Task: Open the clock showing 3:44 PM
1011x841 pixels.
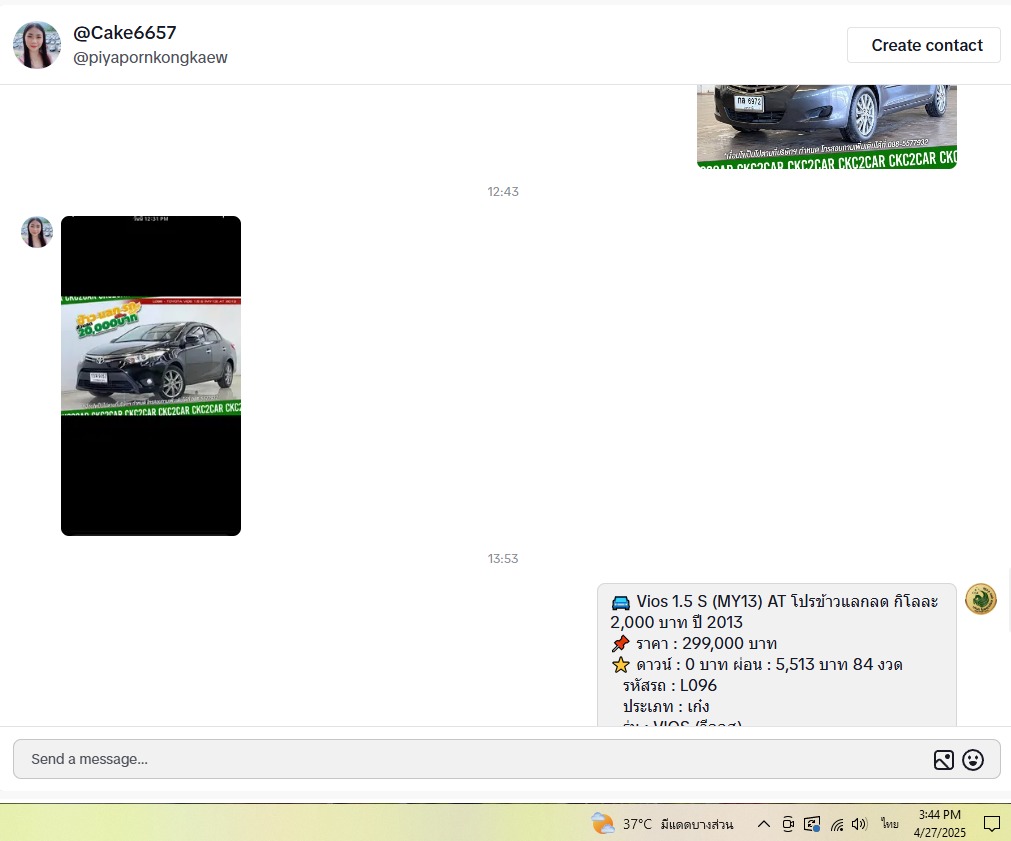Action: pyautogui.click(x=939, y=824)
